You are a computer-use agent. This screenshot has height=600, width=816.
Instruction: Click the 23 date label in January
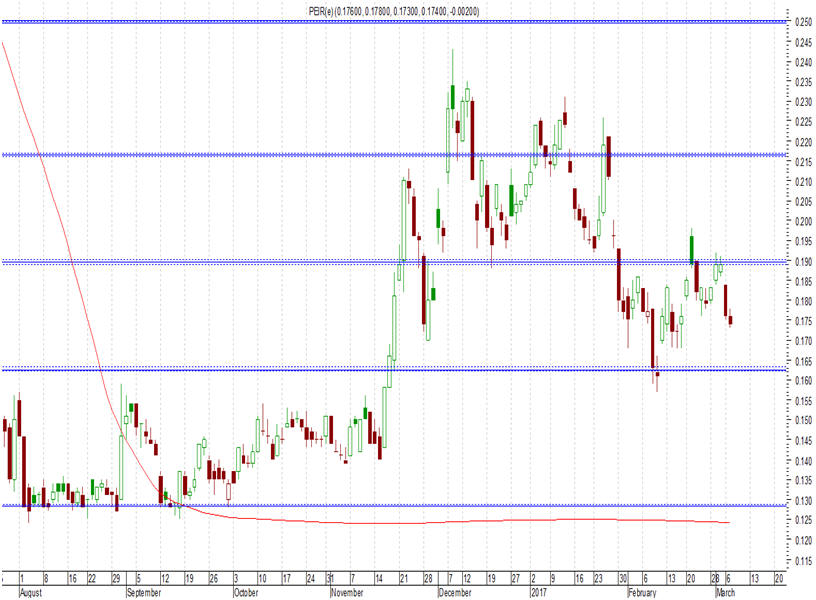point(598,578)
